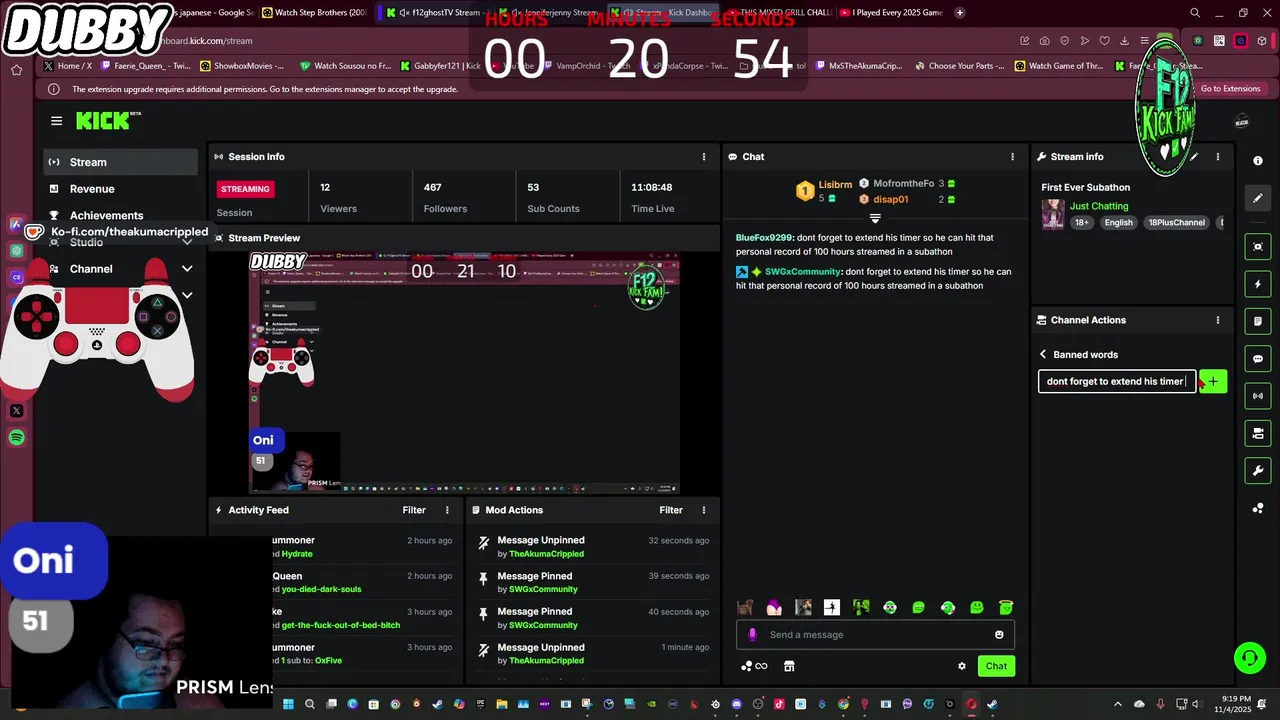Open BlueFox9299's username in chat
The height and width of the screenshot is (720, 1280).
tap(764, 238)
